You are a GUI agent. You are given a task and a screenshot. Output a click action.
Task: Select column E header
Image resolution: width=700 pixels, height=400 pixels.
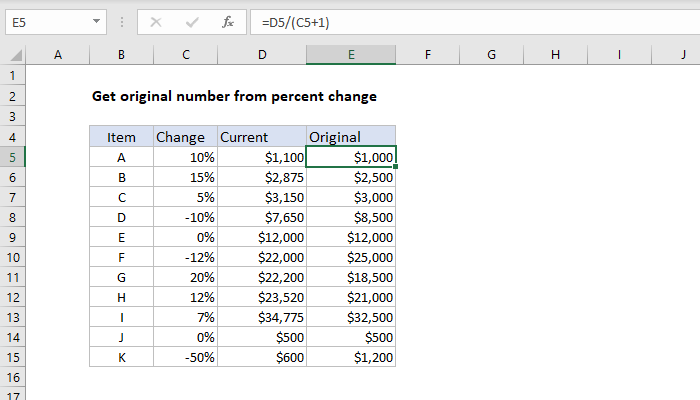(351, 55)
